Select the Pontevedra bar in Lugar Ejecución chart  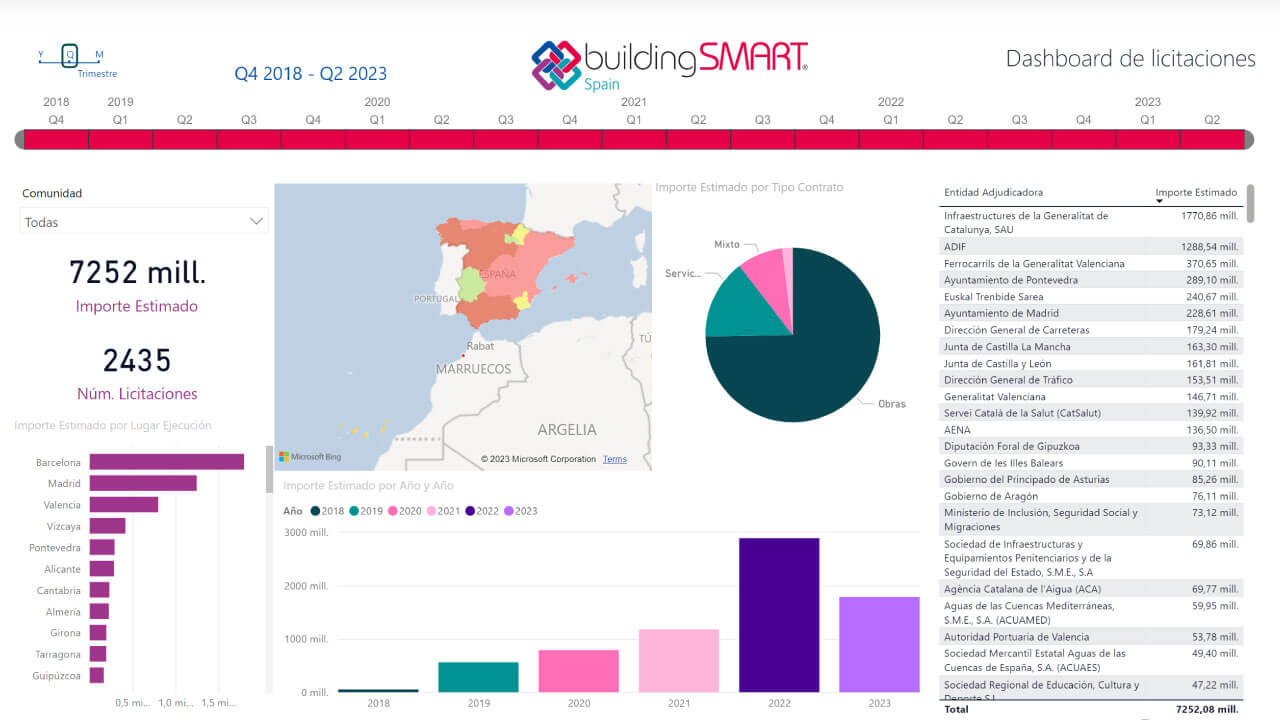tap(102, 547)
